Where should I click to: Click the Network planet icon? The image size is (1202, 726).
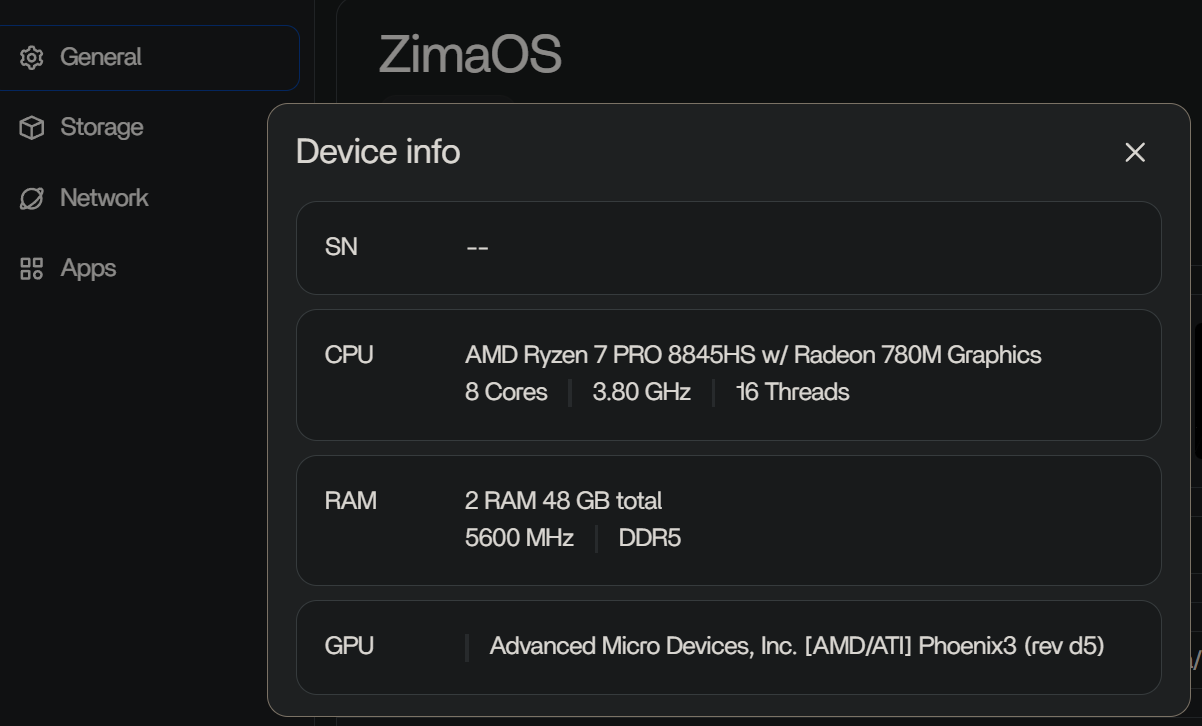(x=31, y=198)
